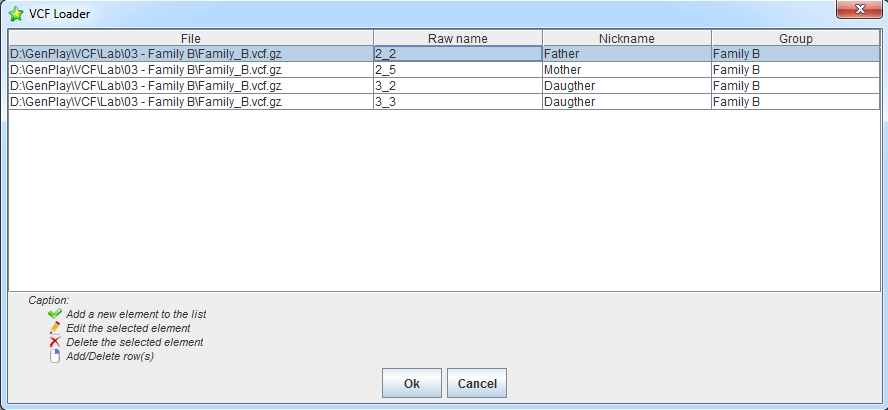Open the raw name cell showing 2_5

click(x=457, y=70)
